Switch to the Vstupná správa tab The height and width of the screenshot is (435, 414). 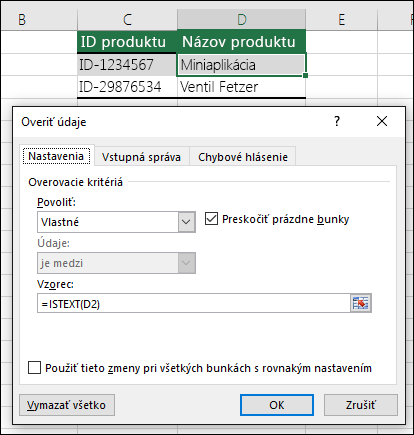coord(141,157)
